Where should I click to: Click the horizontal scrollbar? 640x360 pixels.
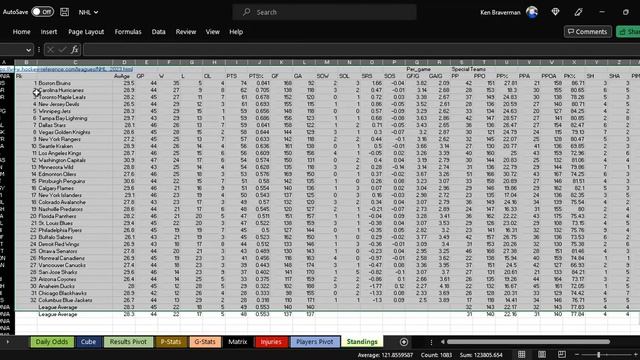click(x=528, y=342)
